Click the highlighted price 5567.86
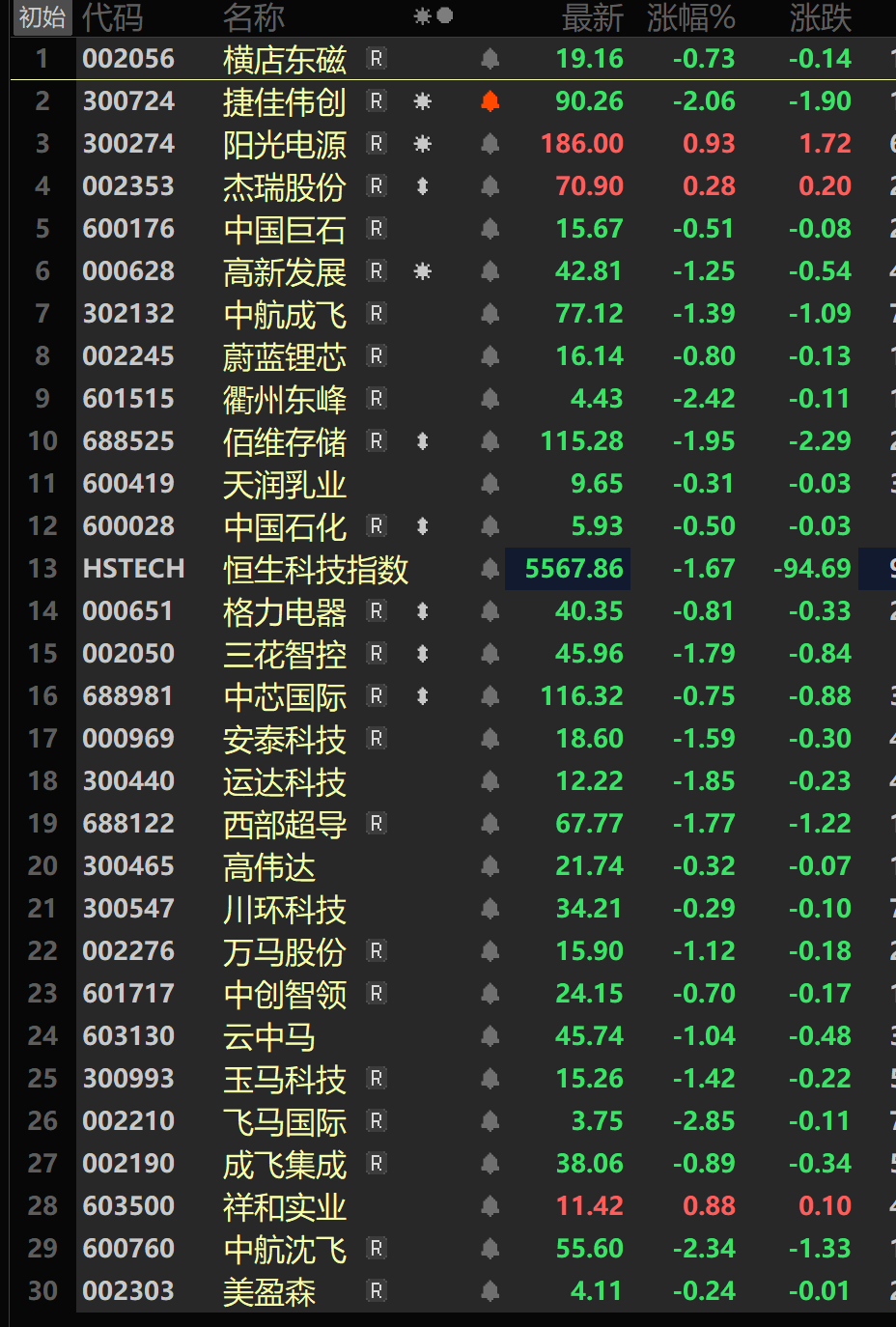The width and height of the screenshot is (896, 1327). pyautogui.click(x=574, y=569)
